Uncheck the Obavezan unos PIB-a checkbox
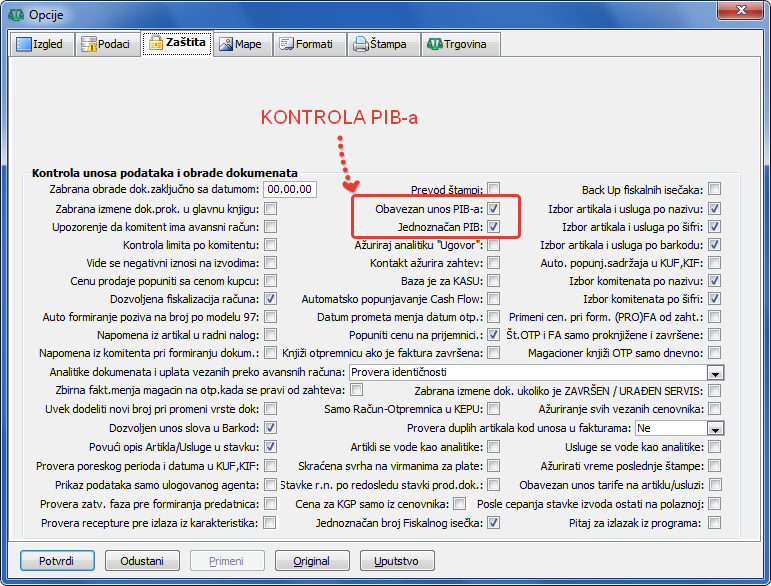Screen dimensions: 771x586 [494, 209]
